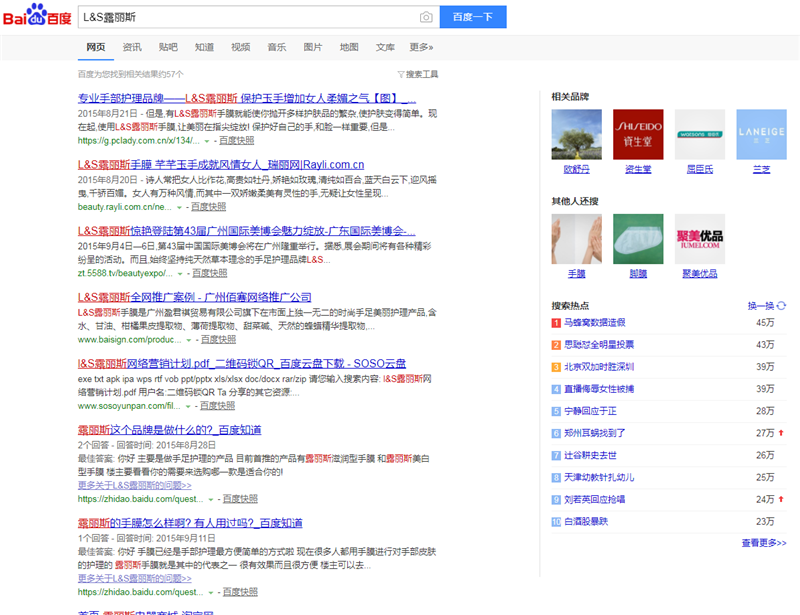Viewport: 800px width, 615px height.
Task: Click the 欧舒丹 text link
Action: (x=577, y=169)
